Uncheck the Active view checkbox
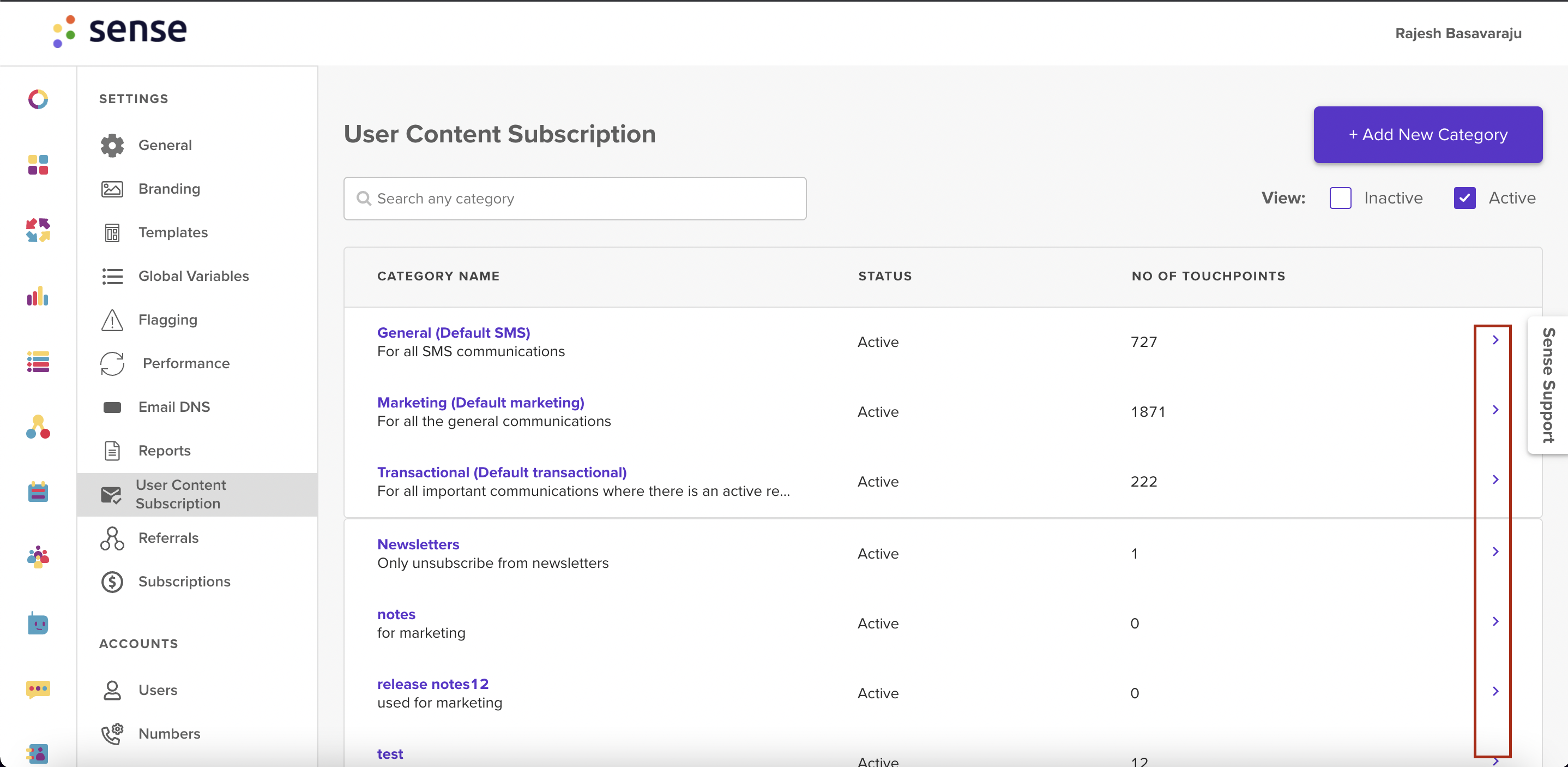This screenshot has height=767, width=1568. click(x=1464, y=198)
